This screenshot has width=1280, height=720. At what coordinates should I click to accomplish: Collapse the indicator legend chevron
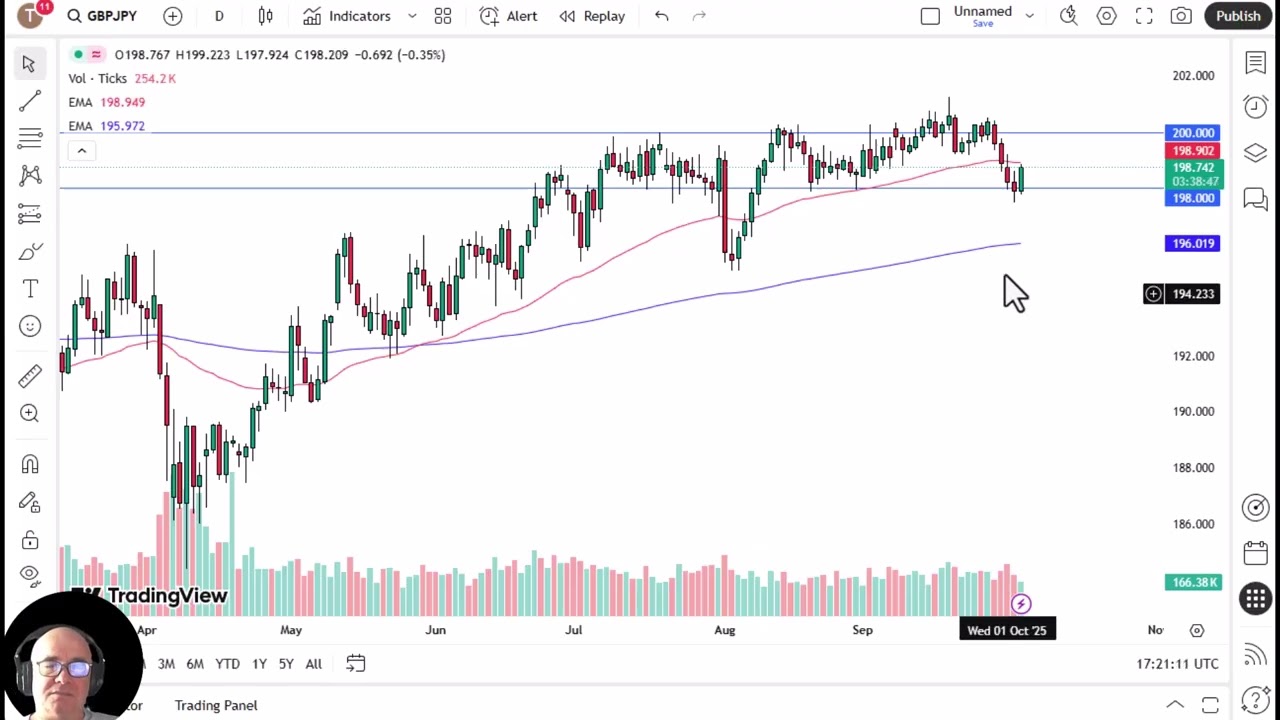82,151
